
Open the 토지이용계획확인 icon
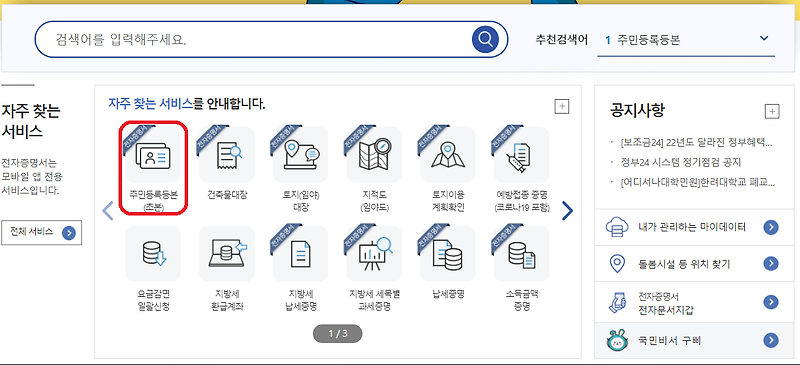click(x=448, y=155)
